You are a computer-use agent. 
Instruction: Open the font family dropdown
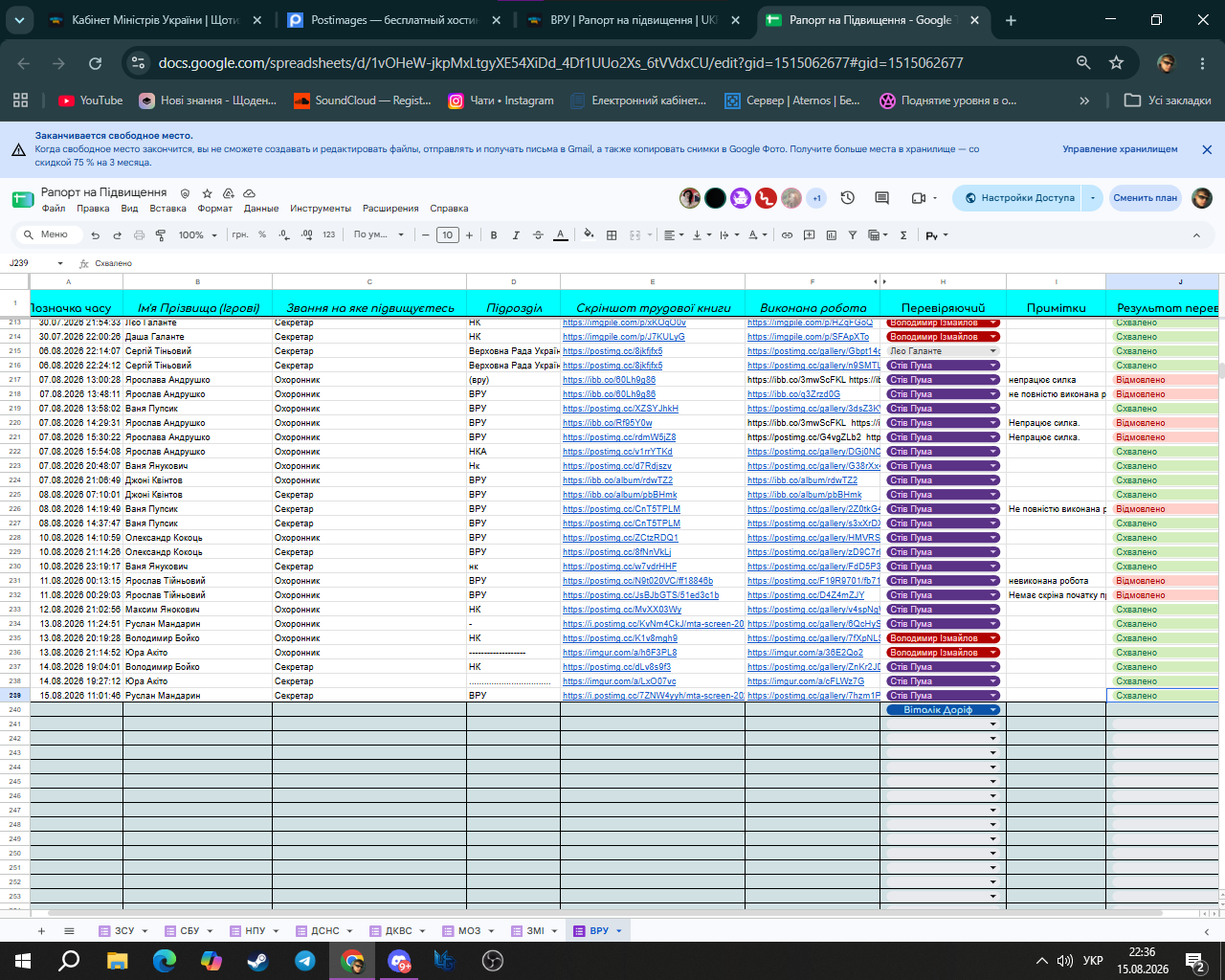tap(379, 234)
